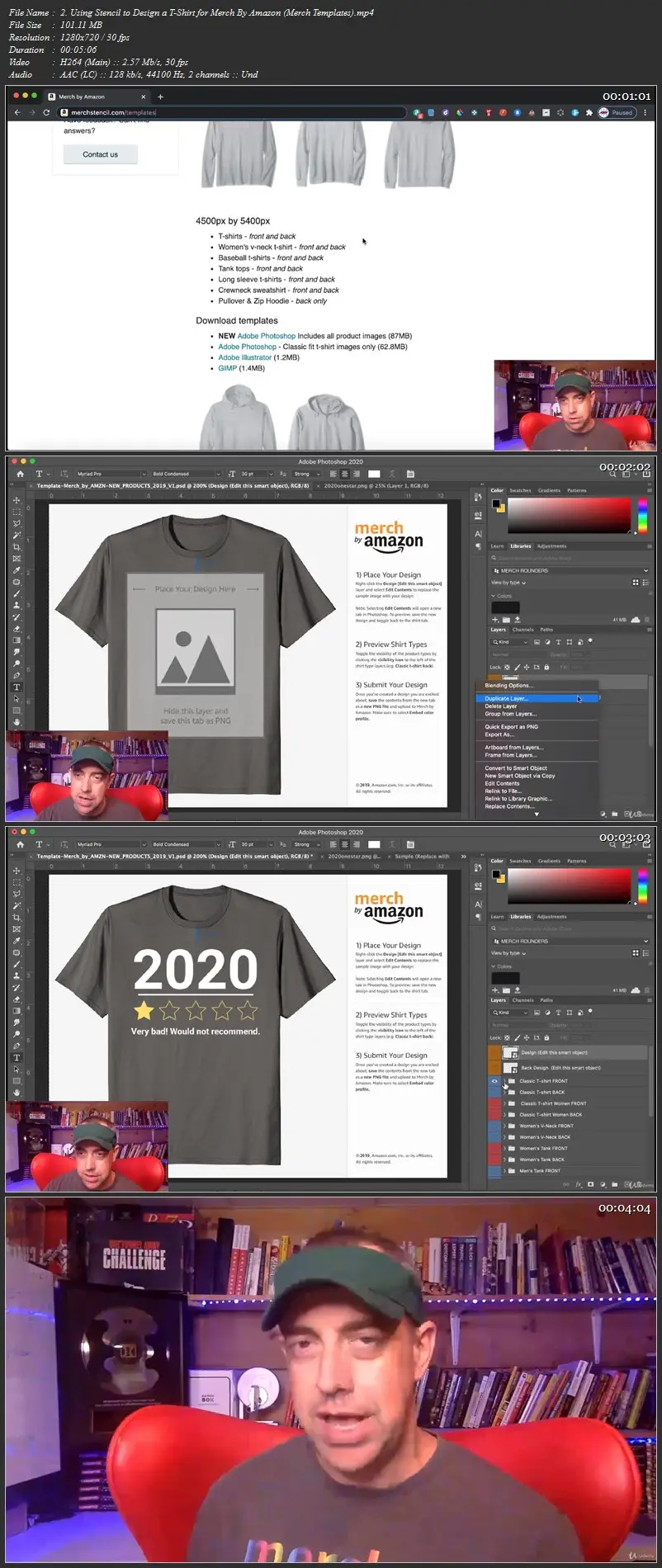Switch to Channels tab in the 00:03:03 frame
Image resolution: width=662 pixels, height=1568 pixels.
[x=523, y=999]
